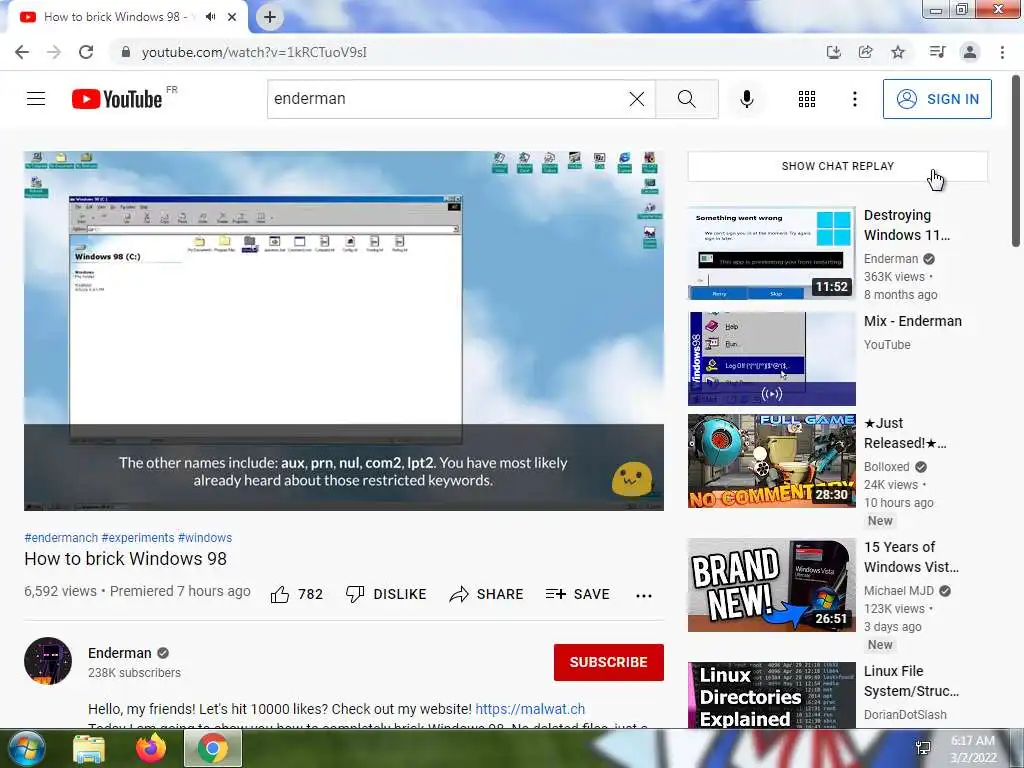1024x768 pixels.
Task: Open network icon in system tray
Action: click(923, 748)
